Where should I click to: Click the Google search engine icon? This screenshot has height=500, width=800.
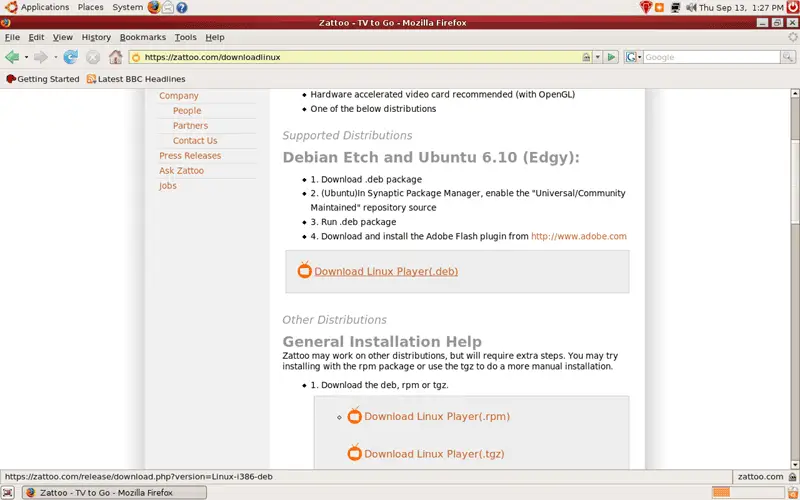coord(631,57)
